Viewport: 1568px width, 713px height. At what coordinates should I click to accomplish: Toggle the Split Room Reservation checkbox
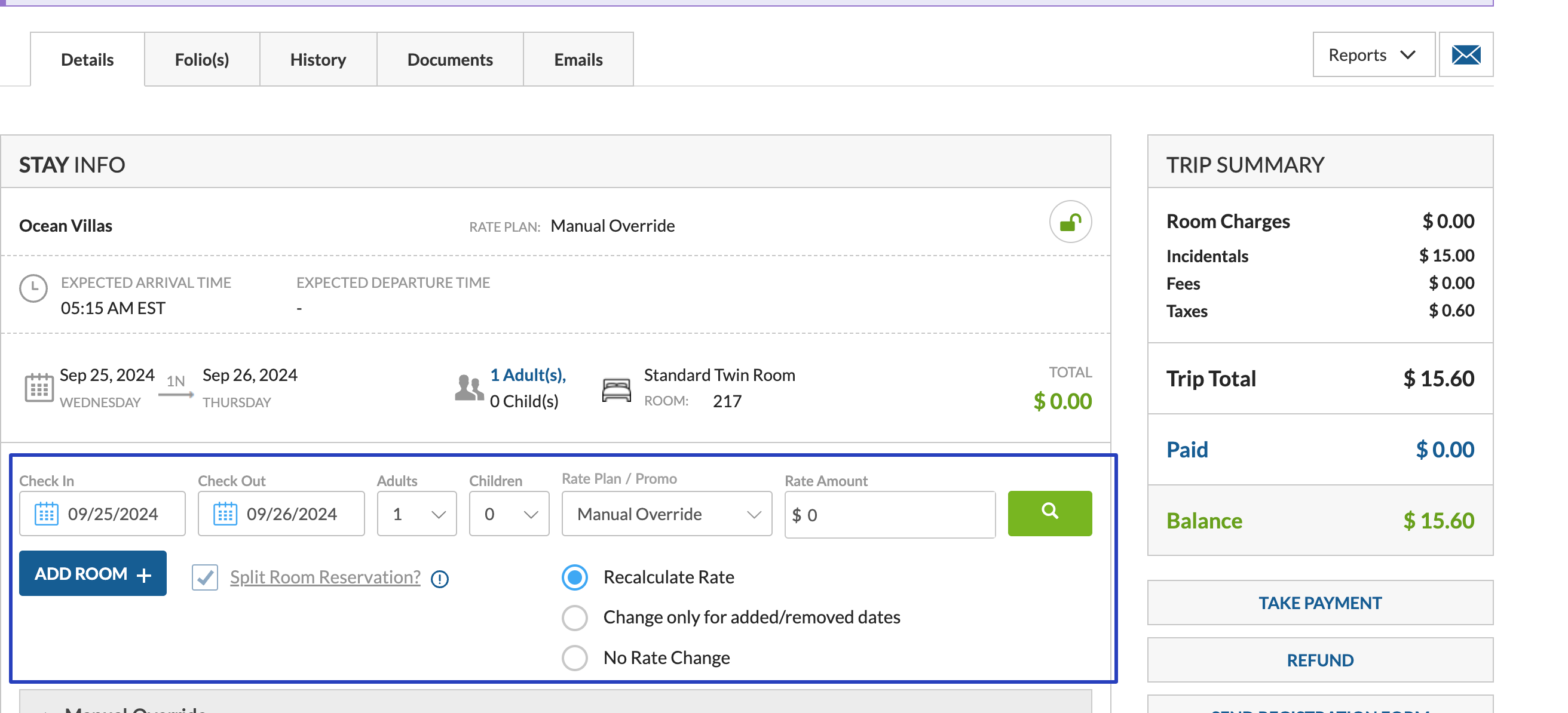[205, 577]
